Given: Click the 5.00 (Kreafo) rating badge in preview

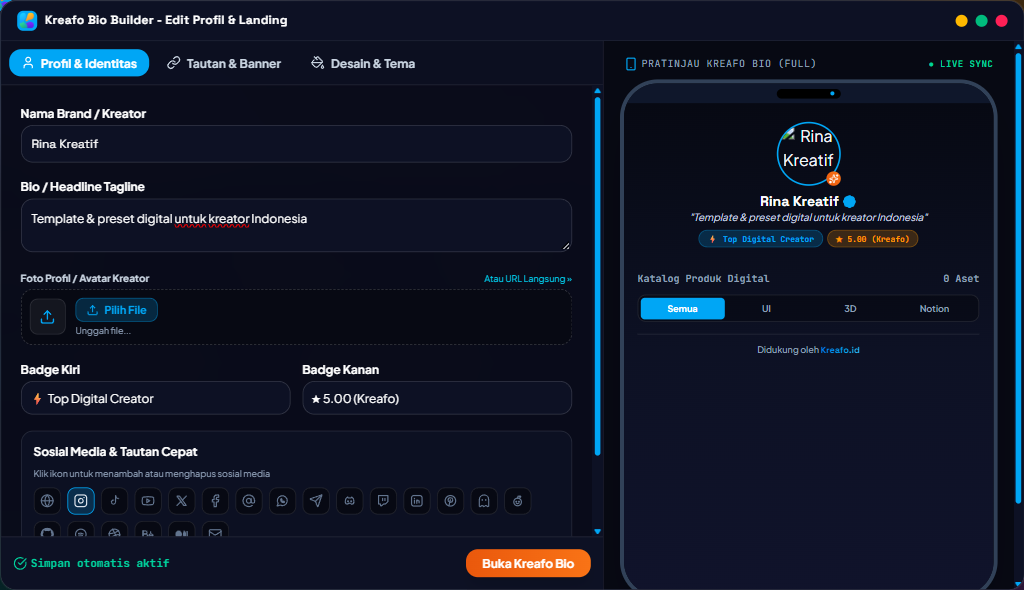Looking at the screenshot, I should click(872, 239).
